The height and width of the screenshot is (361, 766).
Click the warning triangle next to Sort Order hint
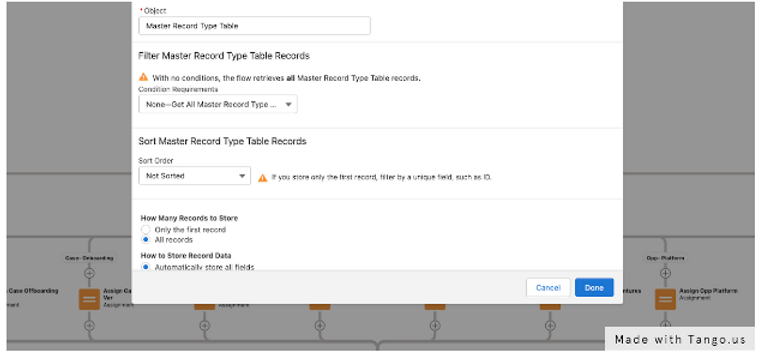pyautogui.click(x=262, y=178)
